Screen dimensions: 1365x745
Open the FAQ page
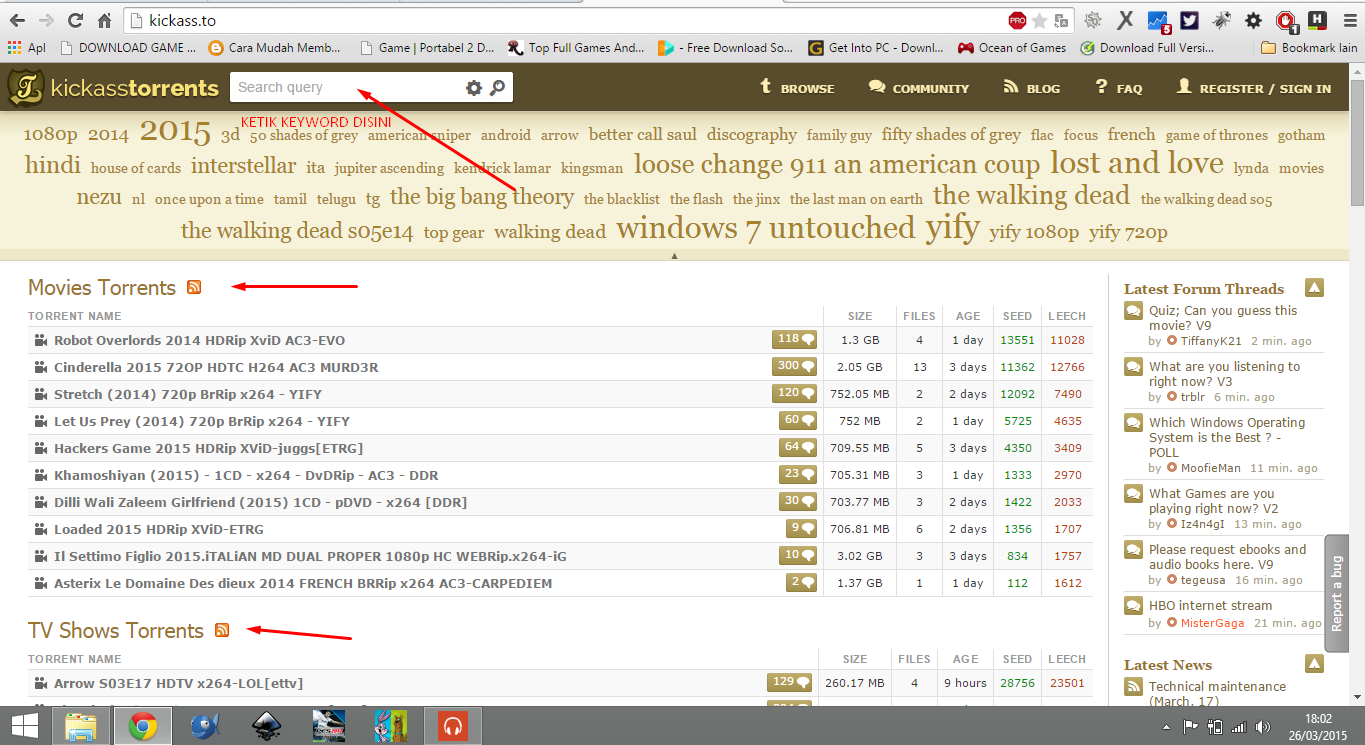tap(1118, 88)
